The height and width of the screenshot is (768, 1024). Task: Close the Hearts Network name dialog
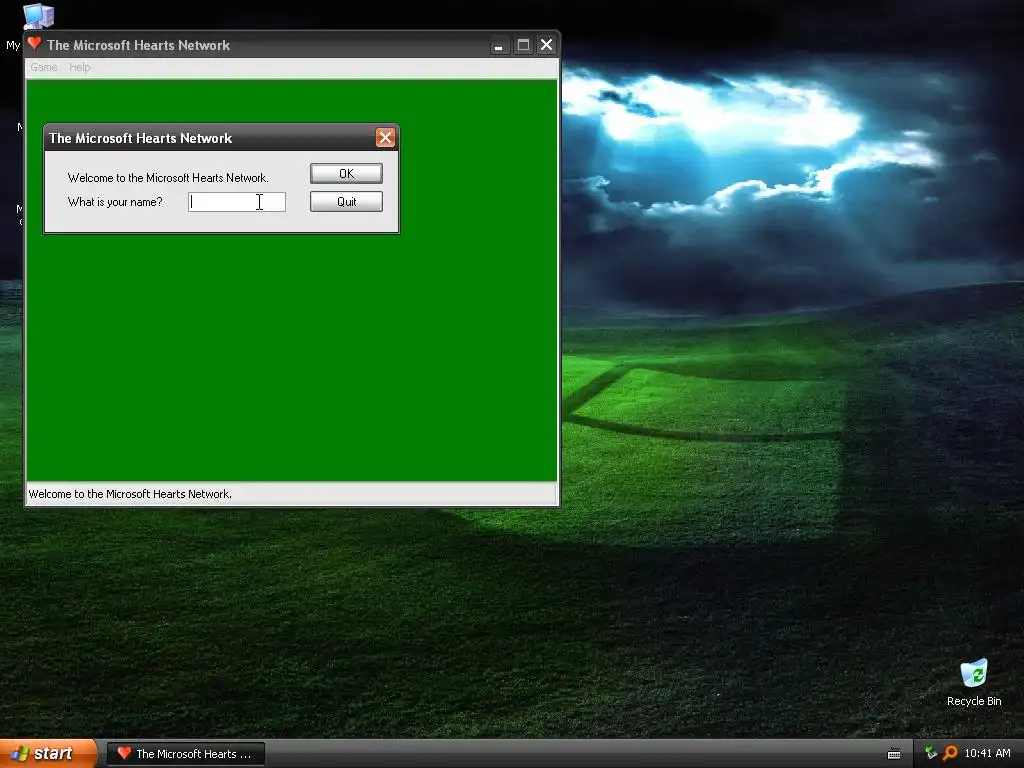385,138
